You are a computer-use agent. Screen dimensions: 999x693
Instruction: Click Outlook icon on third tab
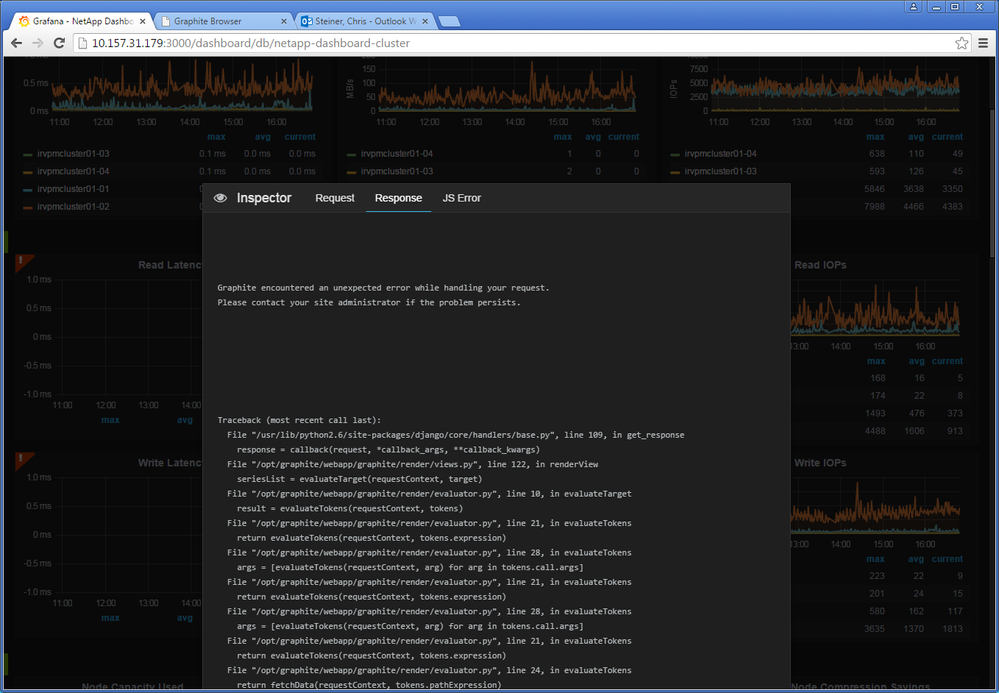coord(306,21)
